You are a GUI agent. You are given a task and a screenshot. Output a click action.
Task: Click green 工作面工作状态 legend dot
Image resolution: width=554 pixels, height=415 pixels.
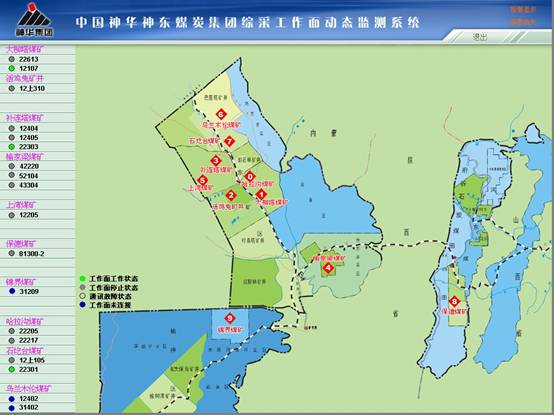(x=83, y=279)
